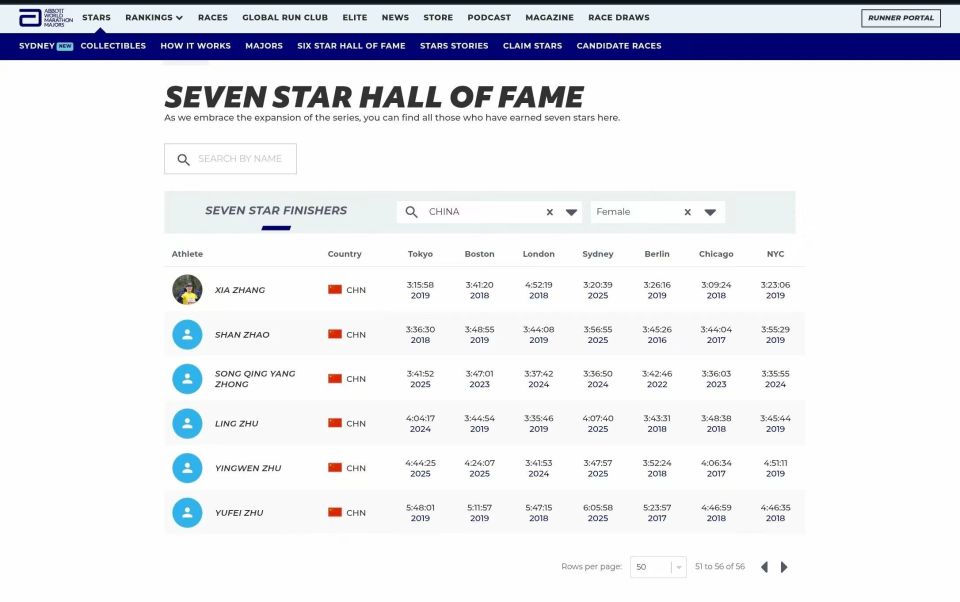Open Candidate Races page
Screen dimensions: 960x602
tap(619, 46)
